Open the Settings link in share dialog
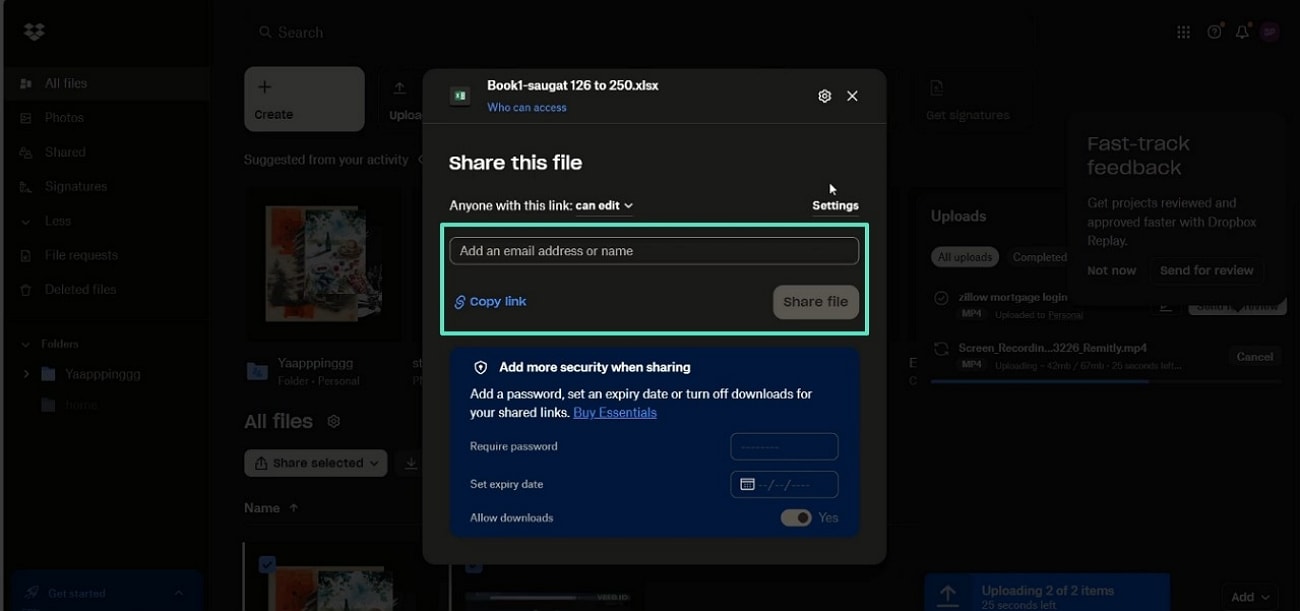 (835, 206)
